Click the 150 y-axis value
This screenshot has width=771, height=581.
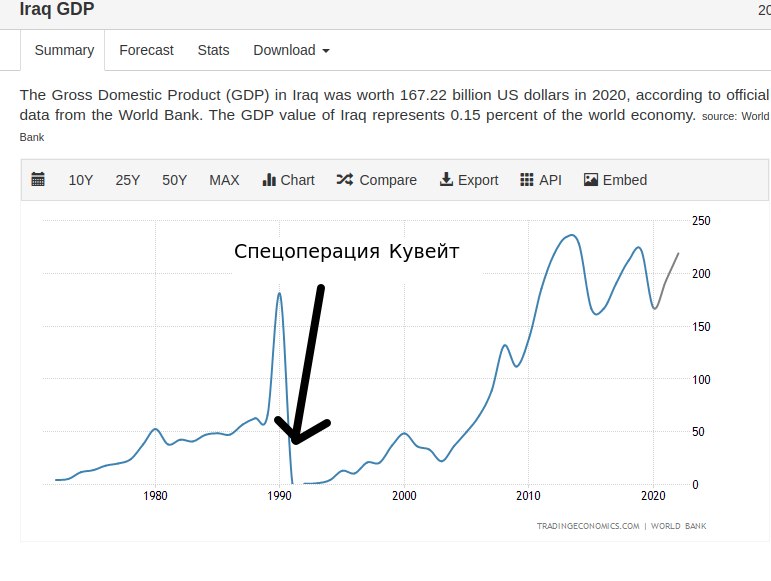701,326
